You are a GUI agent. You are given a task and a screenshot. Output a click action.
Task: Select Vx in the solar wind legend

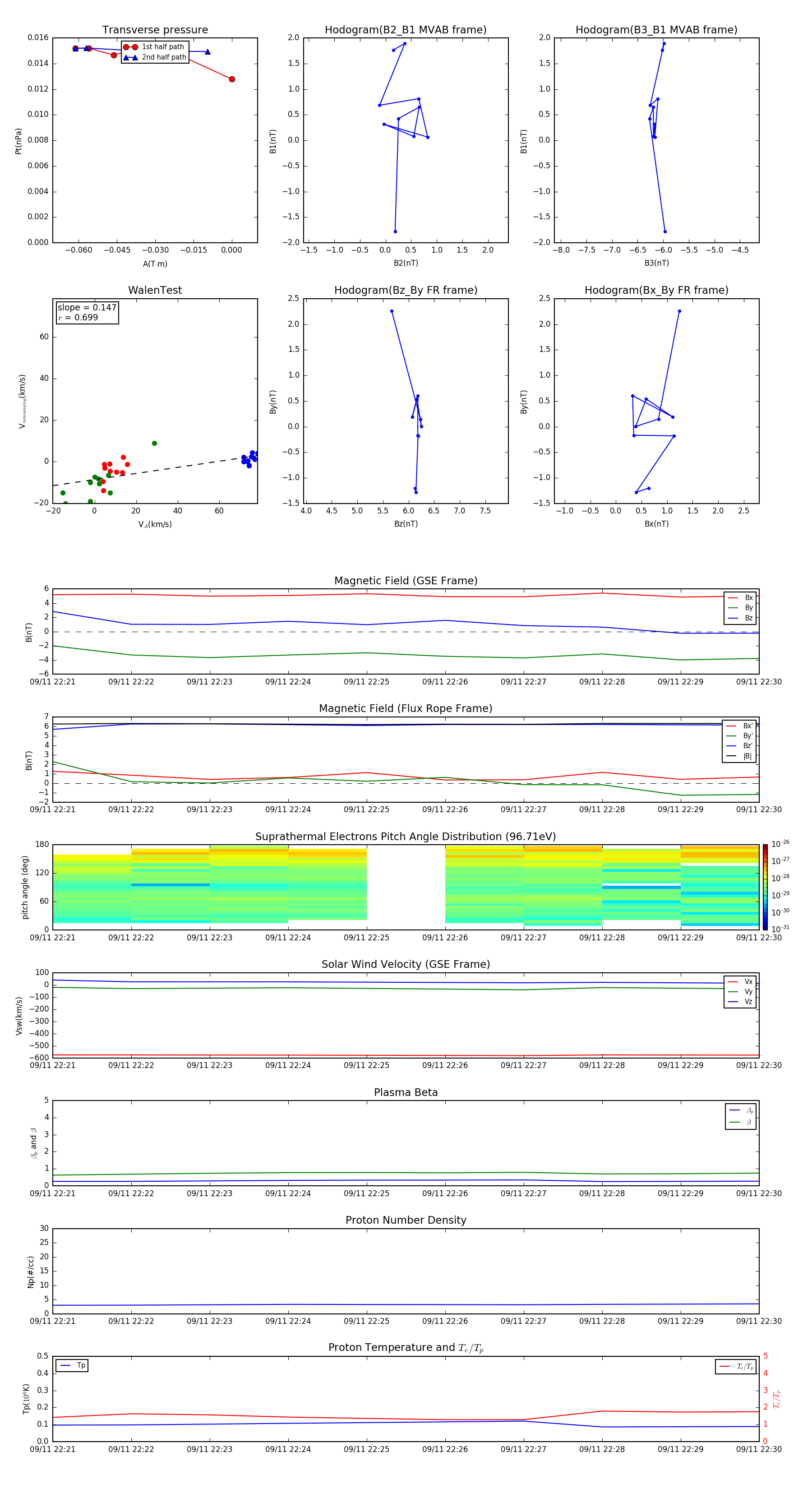tap(740, 981)
